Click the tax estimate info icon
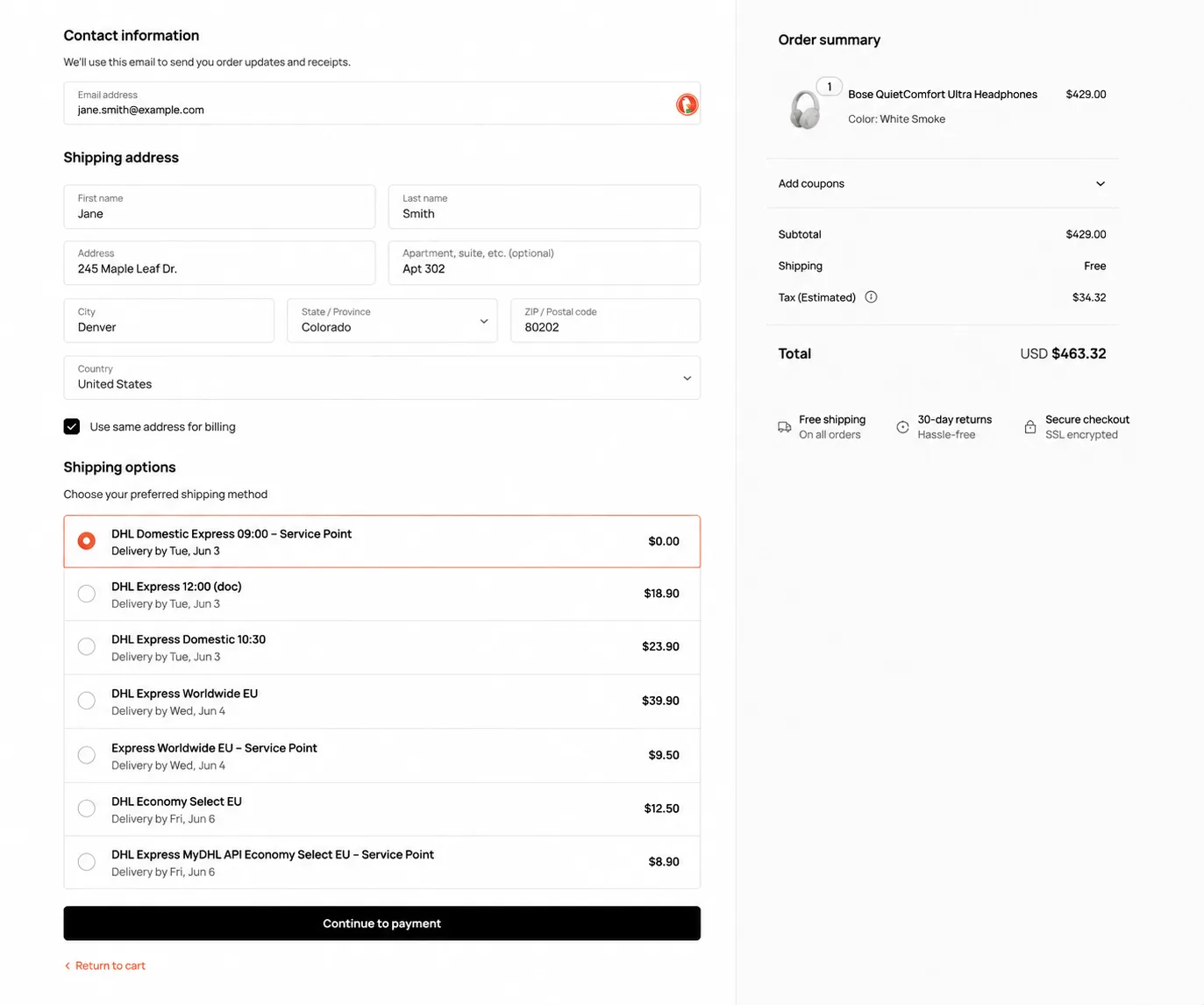Viewport: 1204px width, 1005px height. point(871,297)
